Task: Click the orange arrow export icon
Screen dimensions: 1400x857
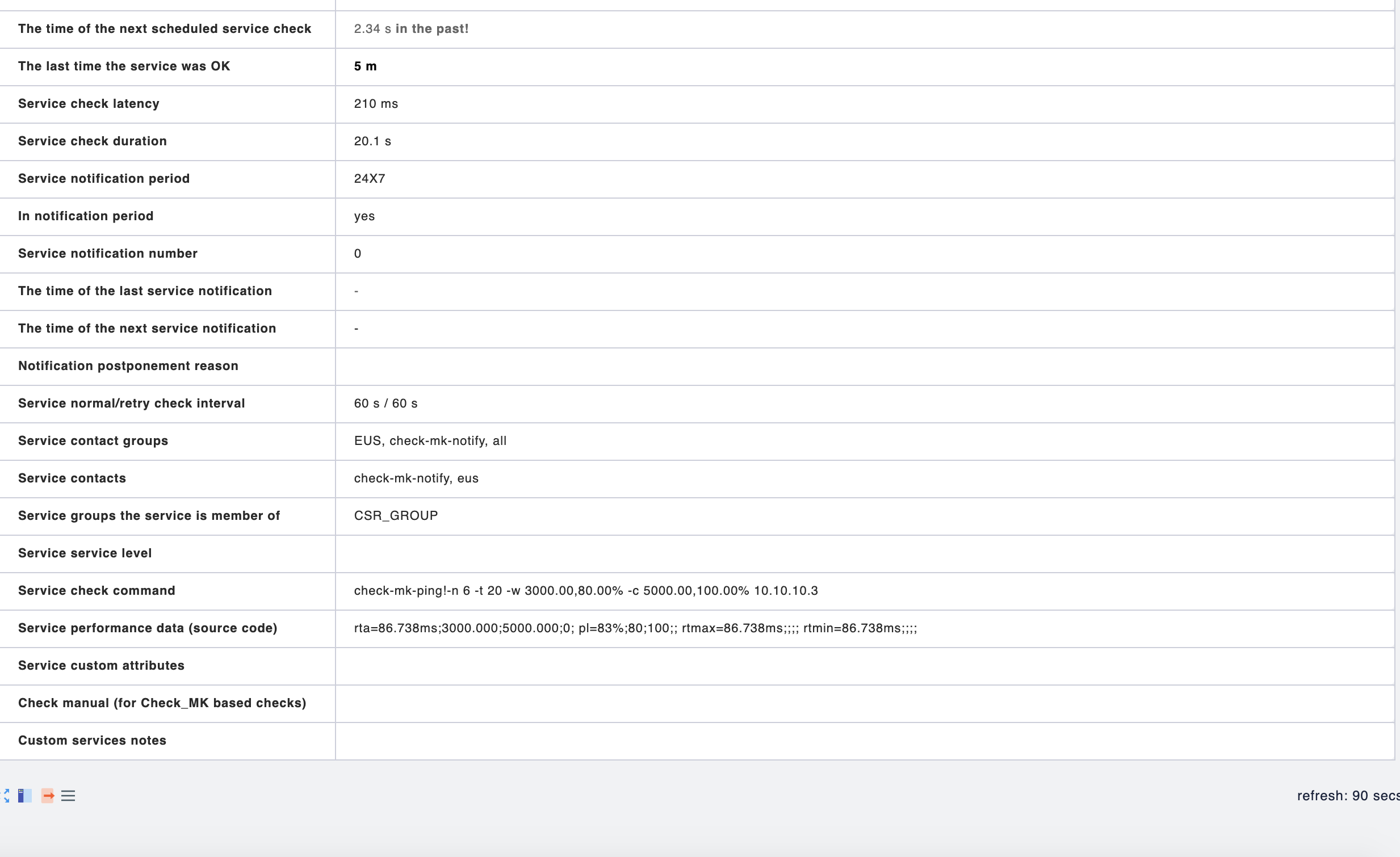Action: pos(48,796)
